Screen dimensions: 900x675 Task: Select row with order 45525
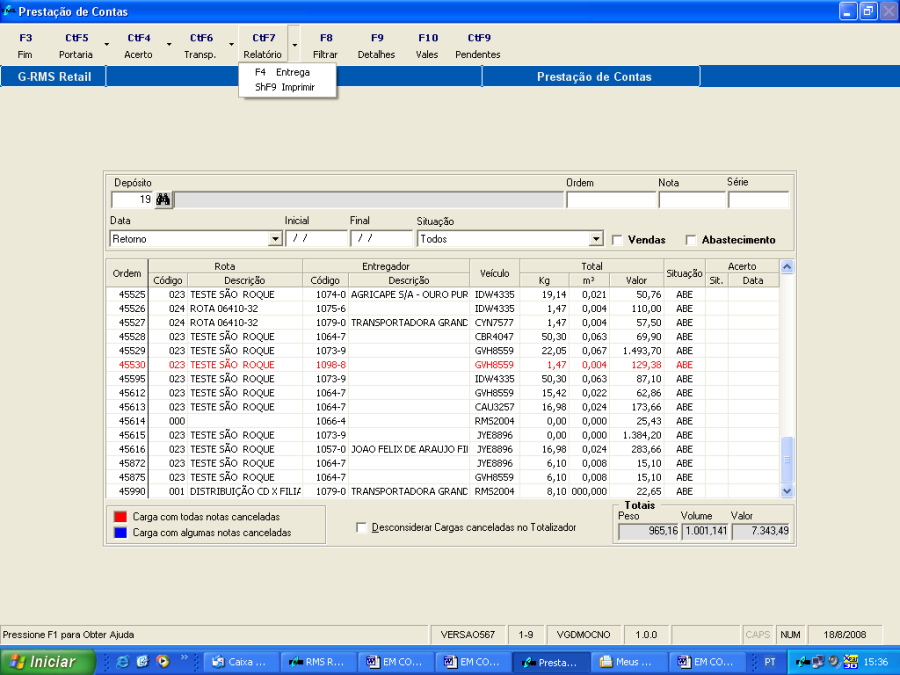(x=443, y=294)
